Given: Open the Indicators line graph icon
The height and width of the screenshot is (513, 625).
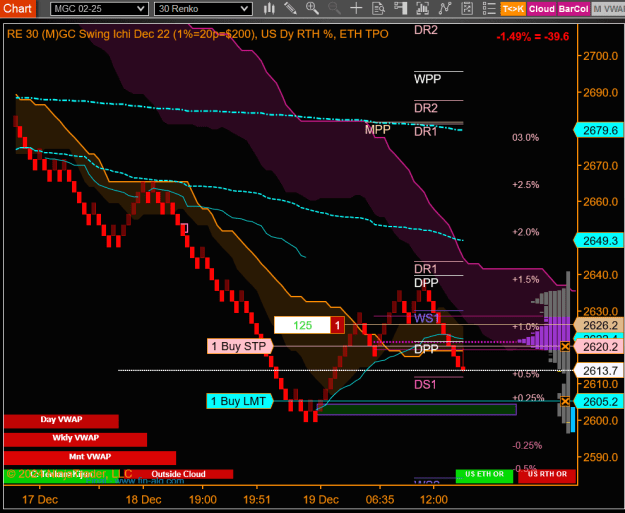Looking at the screenshot, I should 444,8.
